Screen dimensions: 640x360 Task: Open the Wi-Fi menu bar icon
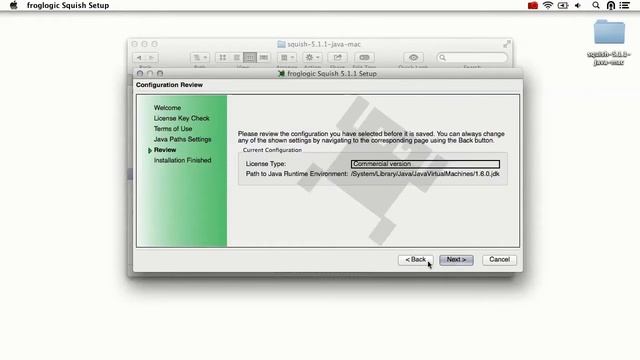pos(548,5)
